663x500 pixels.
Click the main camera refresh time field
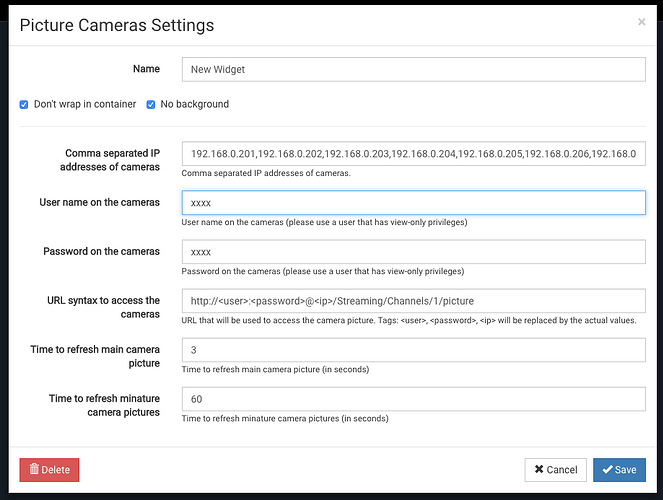coord(413,350)
